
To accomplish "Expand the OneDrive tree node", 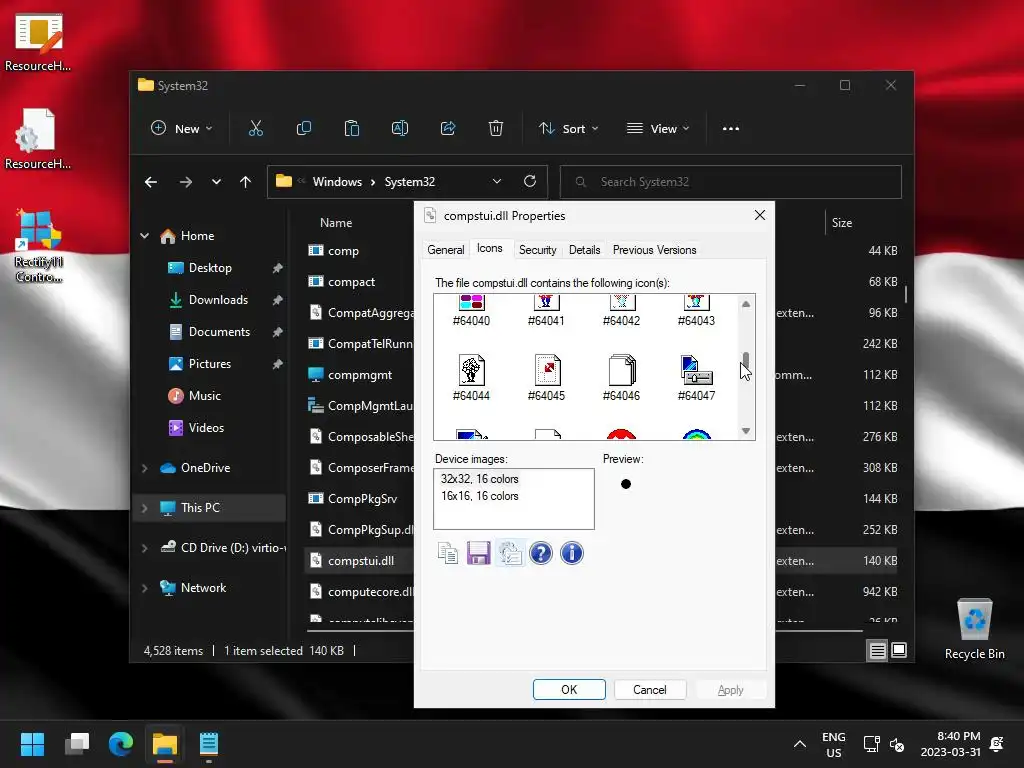I will coord(144,468).
